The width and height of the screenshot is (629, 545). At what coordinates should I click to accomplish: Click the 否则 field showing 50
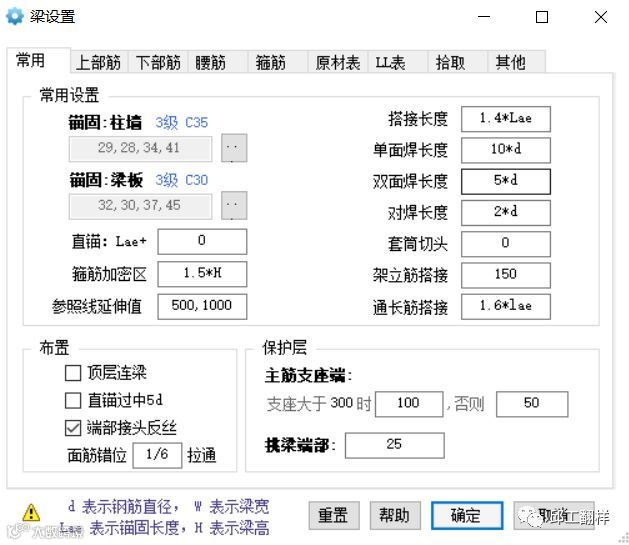[532, 404]
